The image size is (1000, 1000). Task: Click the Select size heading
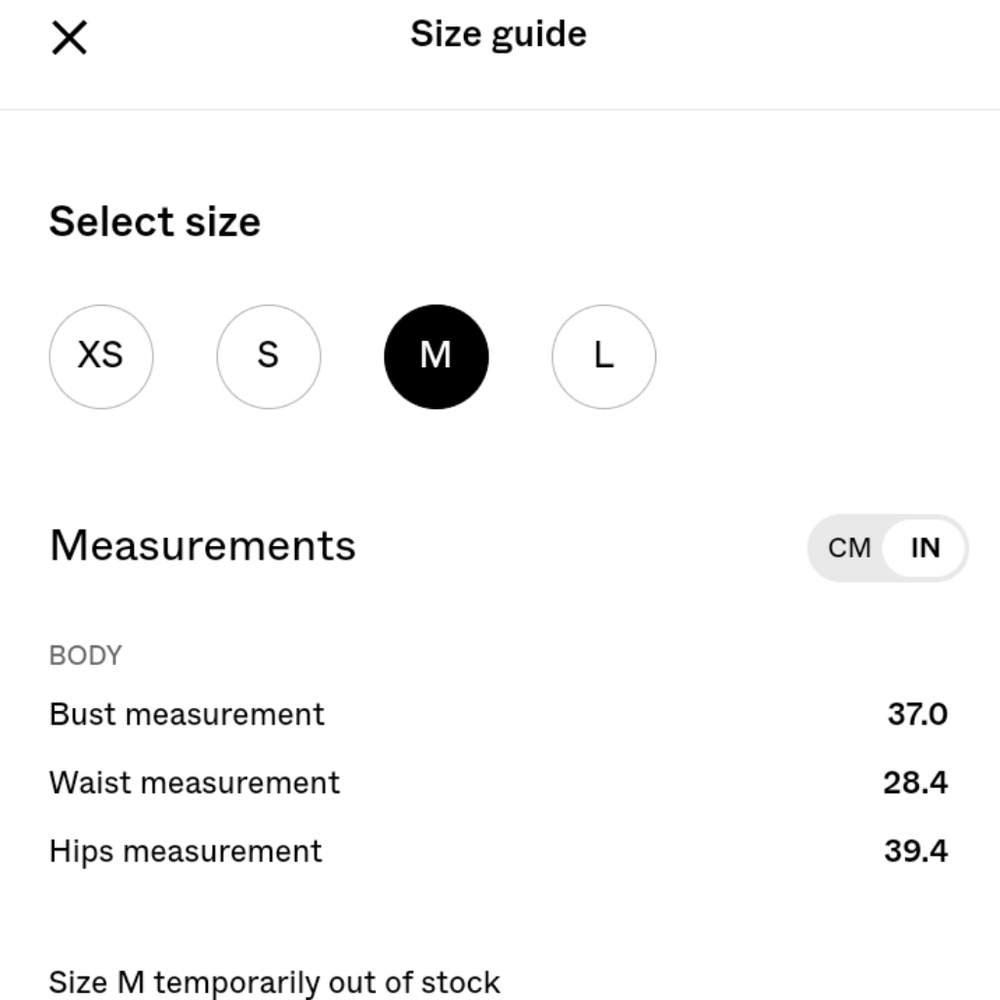(155, 222)
